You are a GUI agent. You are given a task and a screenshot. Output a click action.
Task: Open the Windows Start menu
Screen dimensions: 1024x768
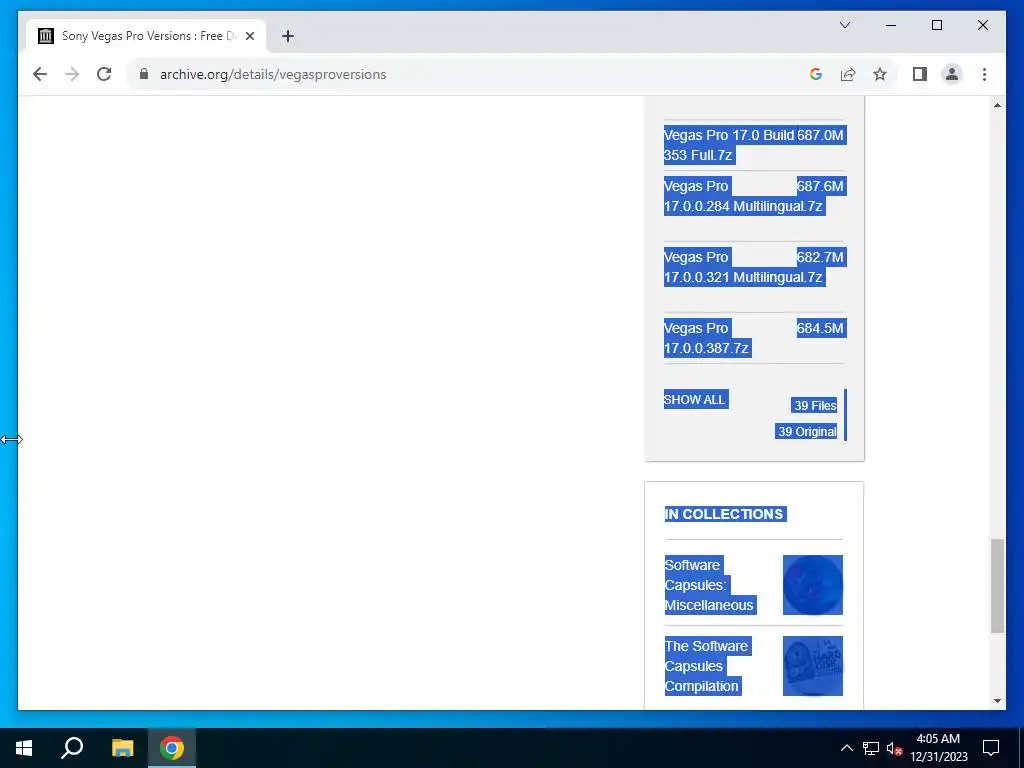pos(24,748)
